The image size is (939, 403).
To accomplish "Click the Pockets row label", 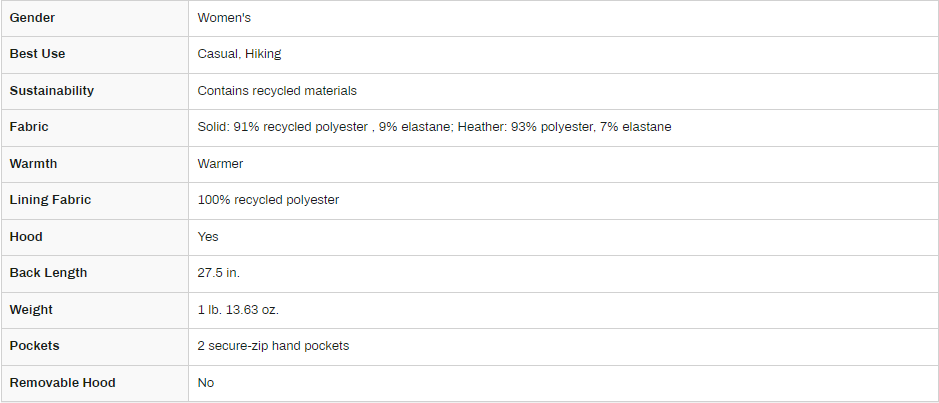I will point(34,346).
